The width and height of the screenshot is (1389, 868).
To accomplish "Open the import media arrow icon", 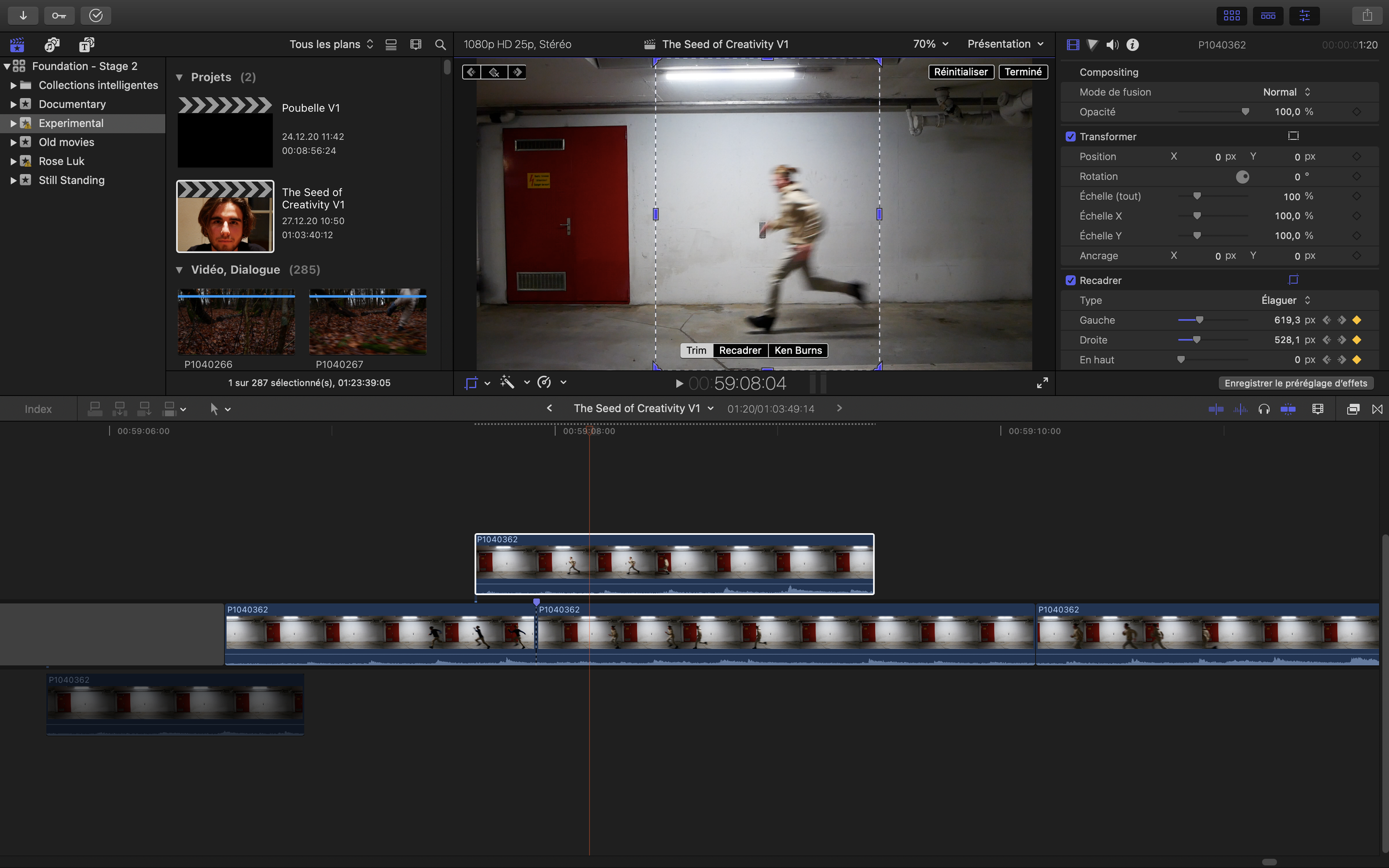I will (23, 16).
